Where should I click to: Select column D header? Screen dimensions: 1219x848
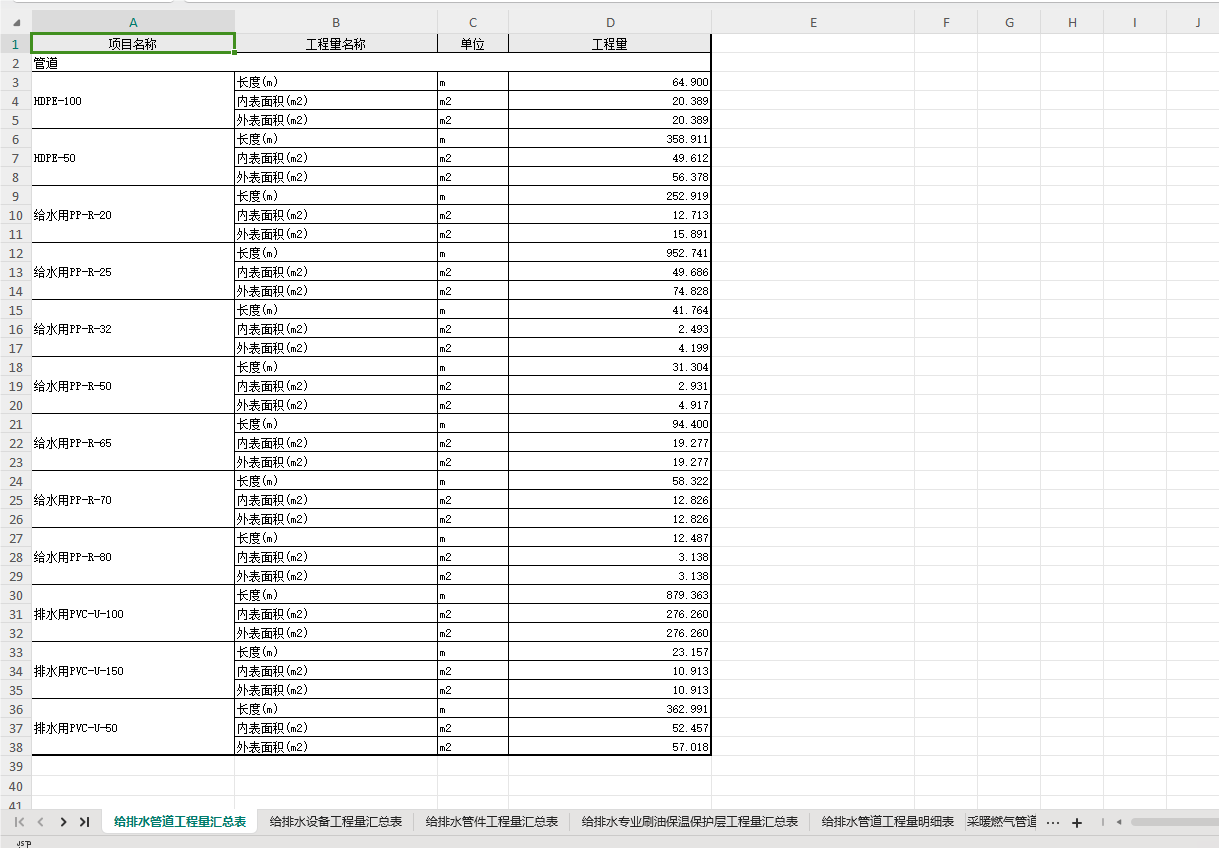[610, 22]
